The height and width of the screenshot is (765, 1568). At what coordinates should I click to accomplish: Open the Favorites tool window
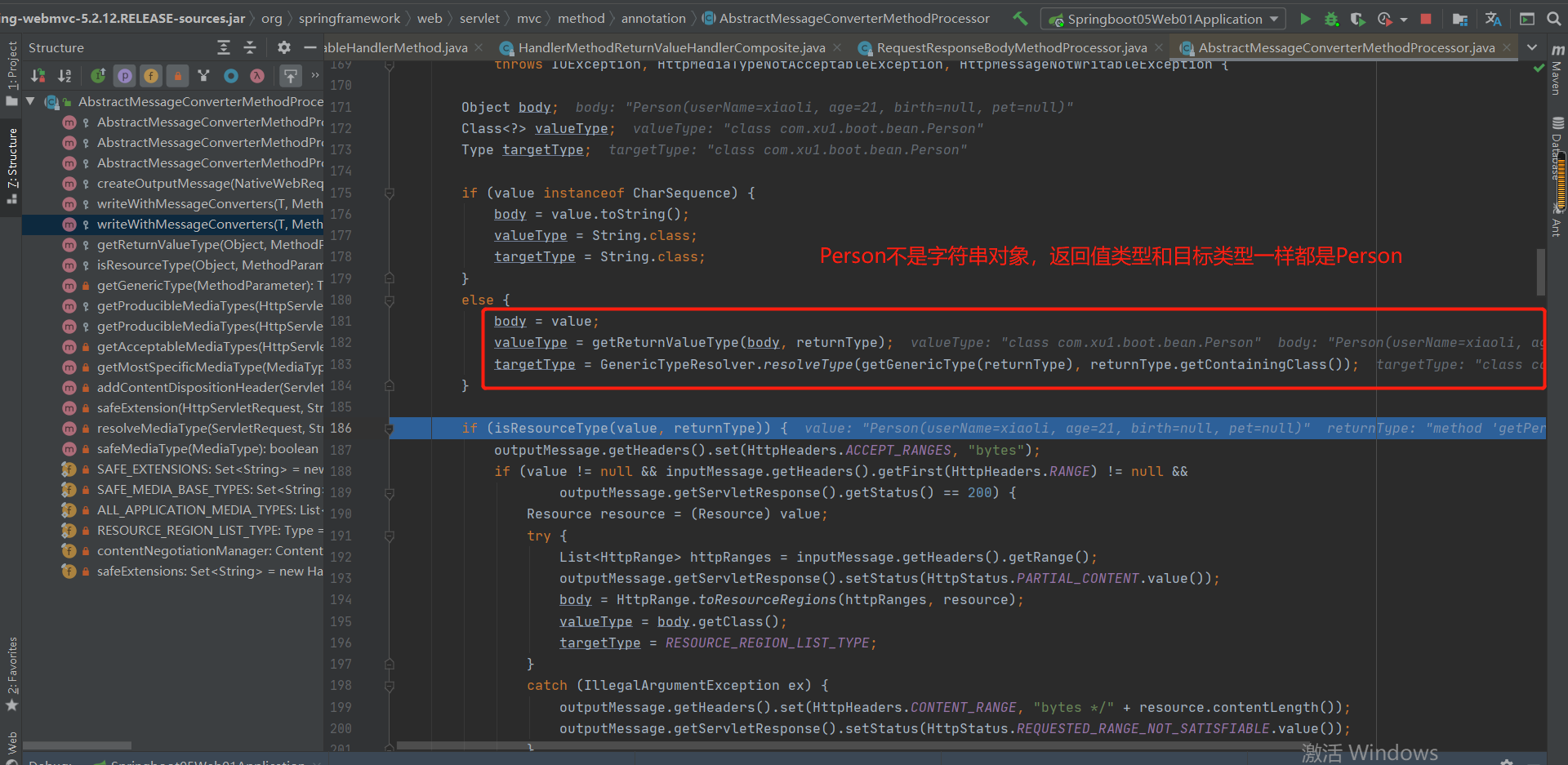tap(11, 674)
